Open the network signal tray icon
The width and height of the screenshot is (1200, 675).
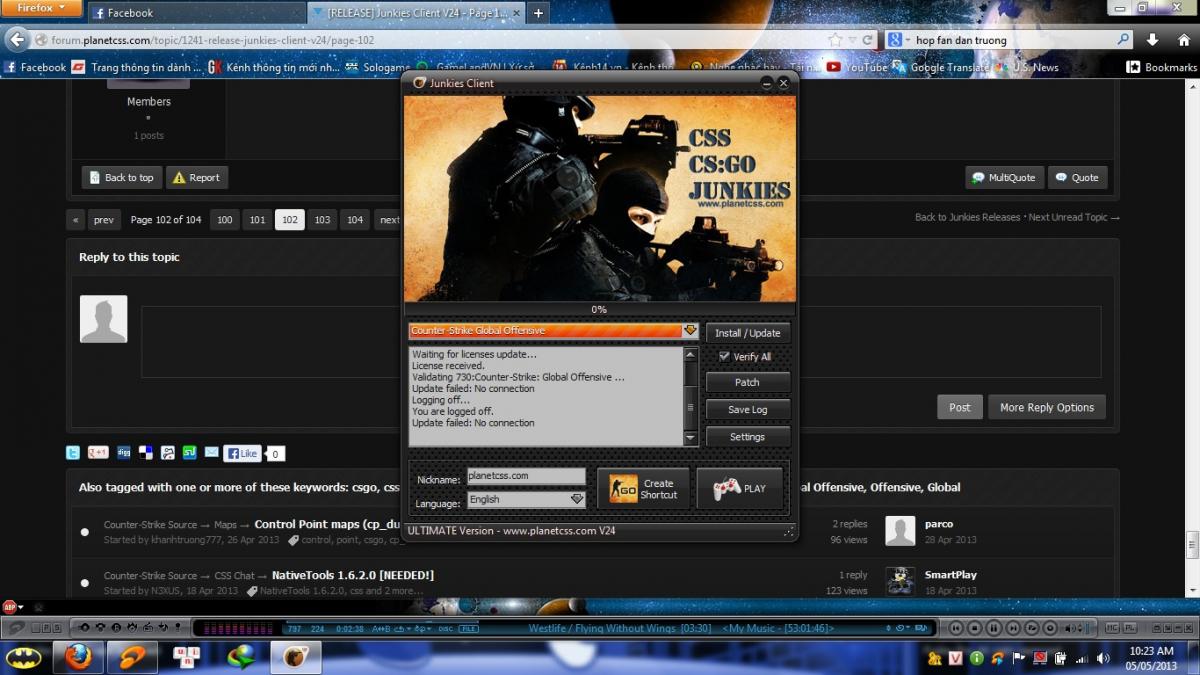click(1081, 658)
